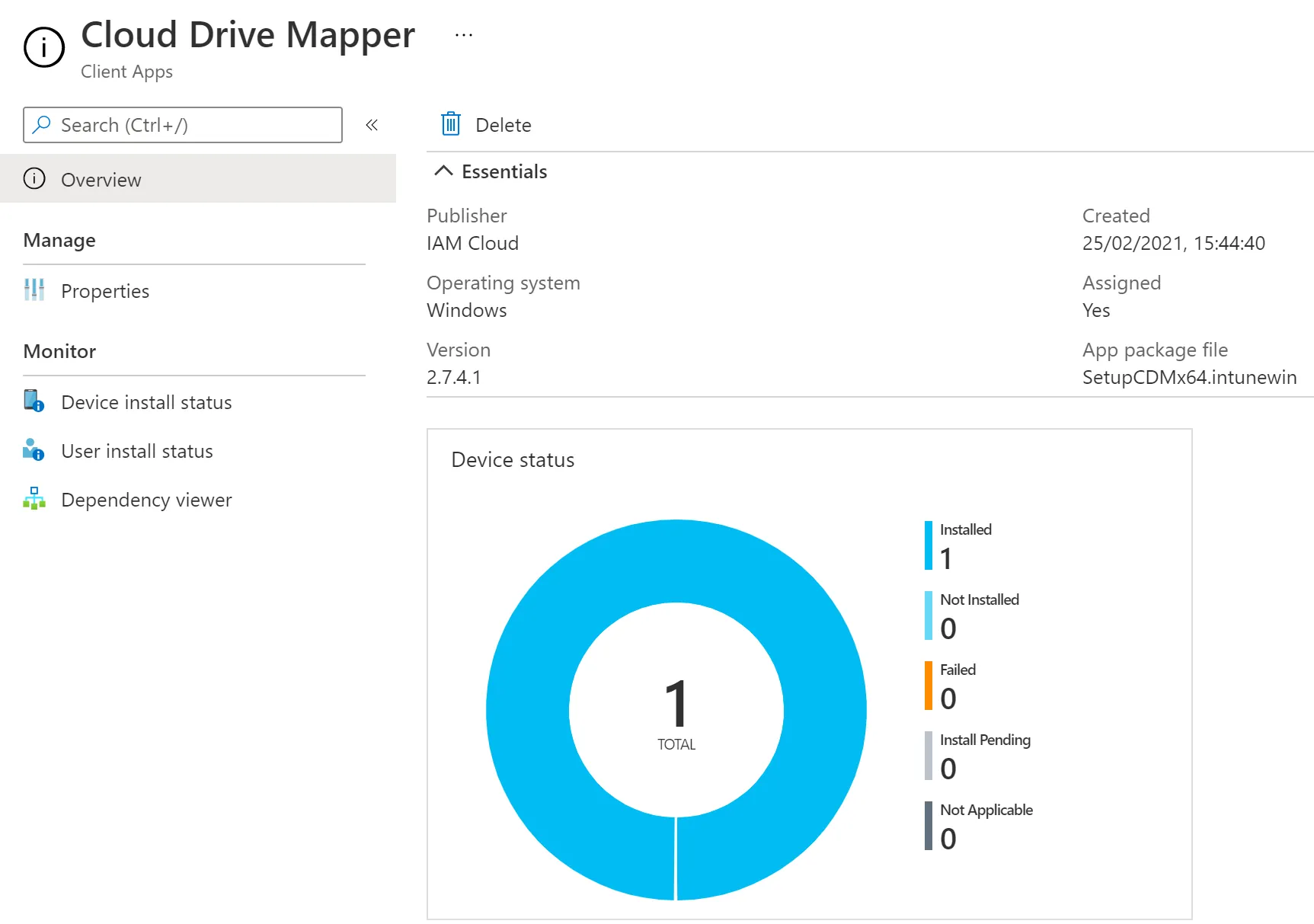The image size is (1314, 924).
Task: Click the Publisher field label
Action: click(466, 216)
